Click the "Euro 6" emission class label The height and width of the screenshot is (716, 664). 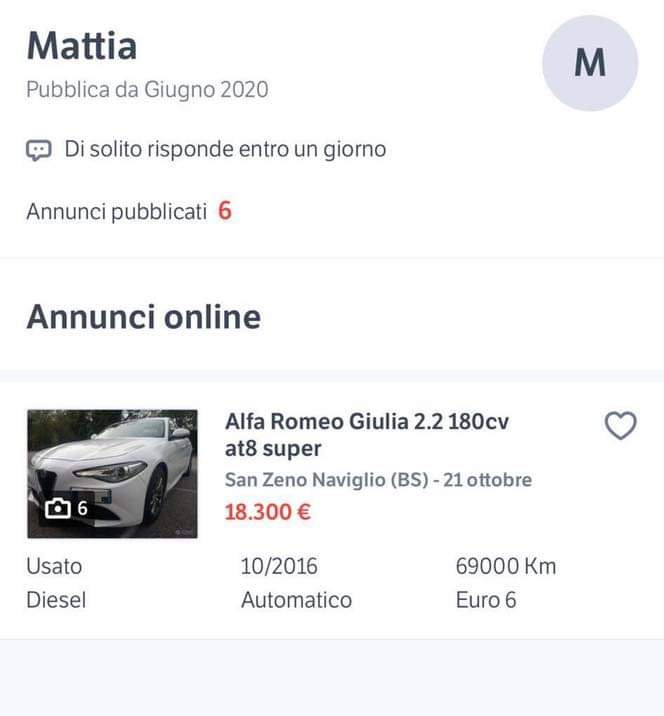point(486,600)
